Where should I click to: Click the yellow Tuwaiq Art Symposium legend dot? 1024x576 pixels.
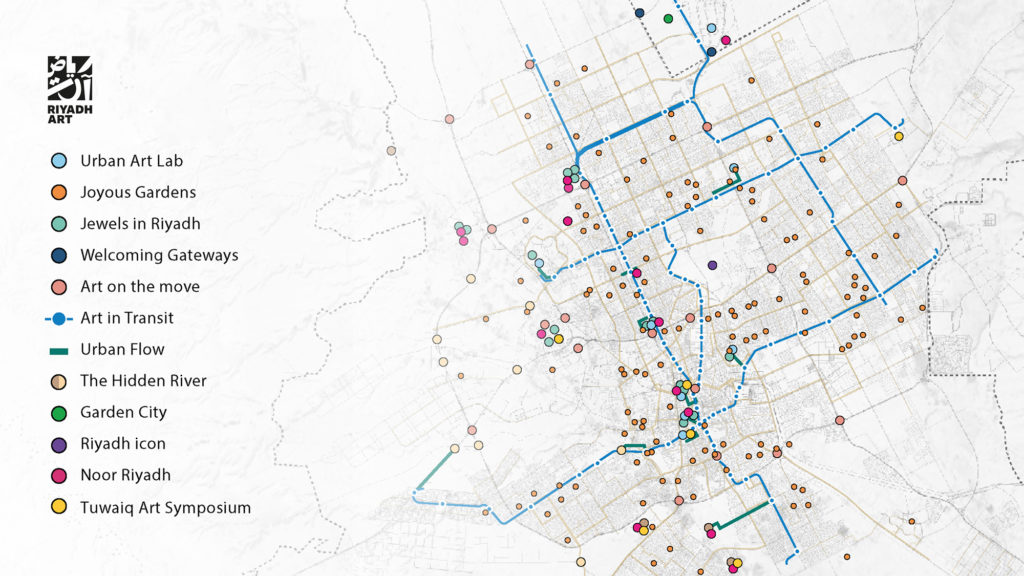coord(59,507)
